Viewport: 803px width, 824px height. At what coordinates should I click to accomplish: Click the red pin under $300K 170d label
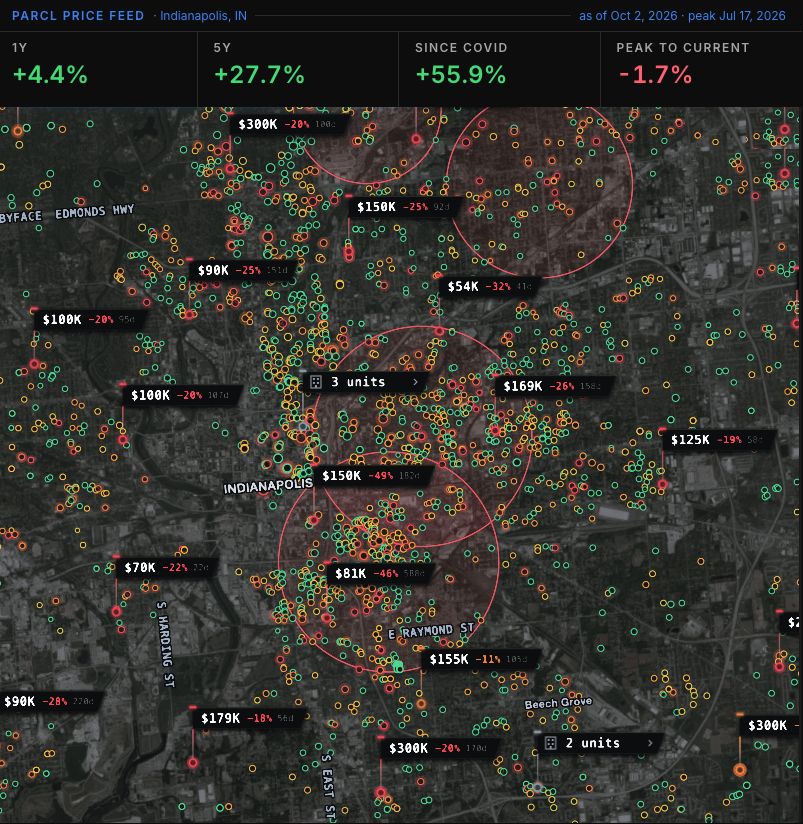click(x=381, y=792)
